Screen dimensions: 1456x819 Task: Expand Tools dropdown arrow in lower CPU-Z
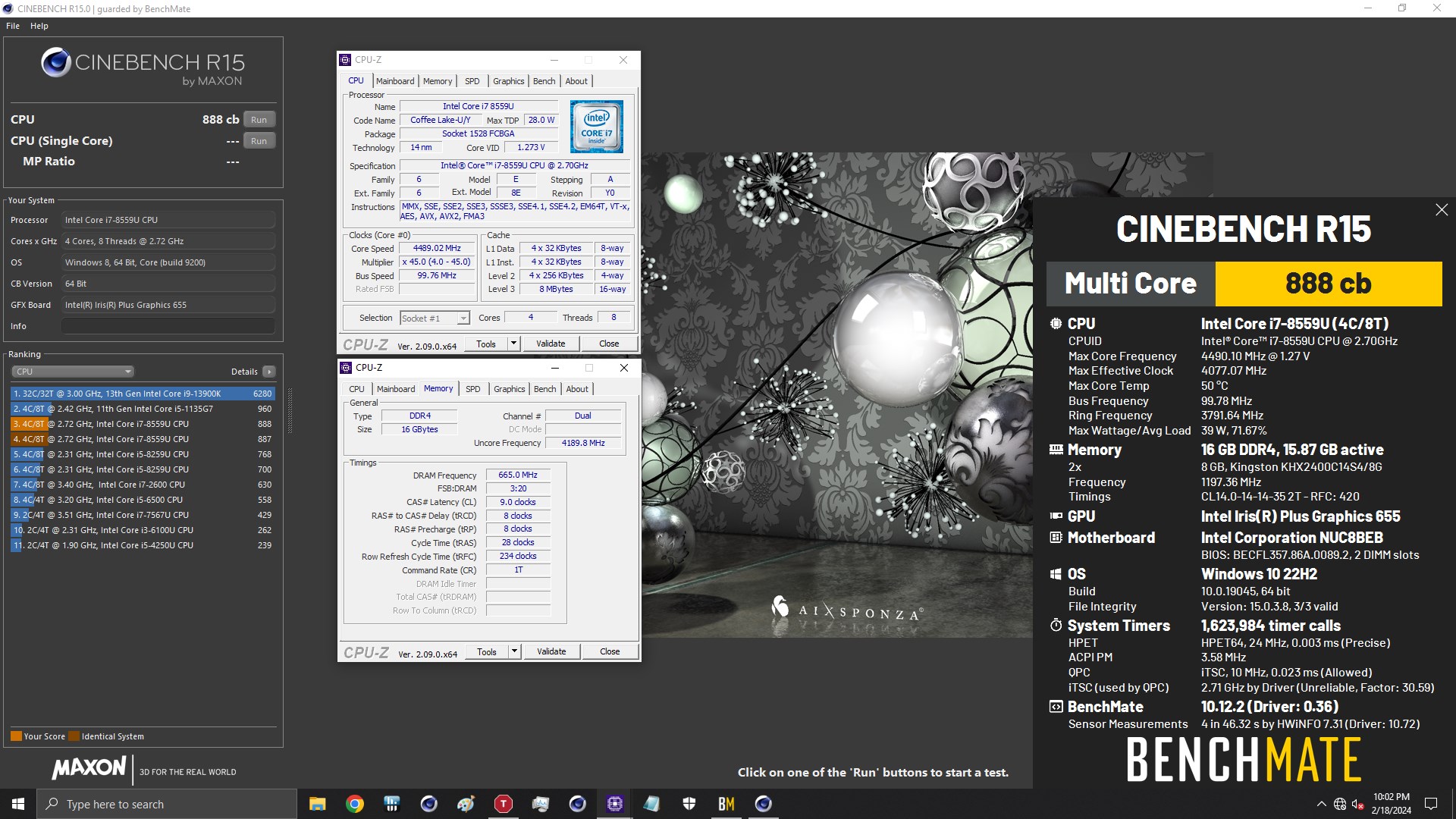click(514, 652)
